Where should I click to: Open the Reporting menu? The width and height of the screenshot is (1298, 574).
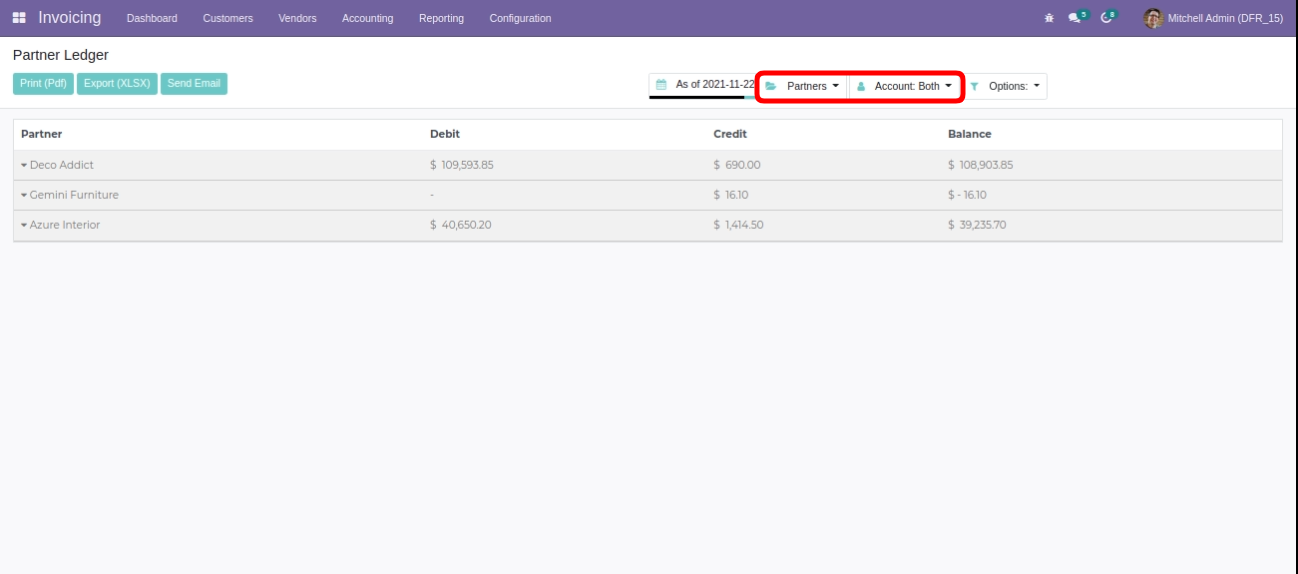[x=441, y=18]
